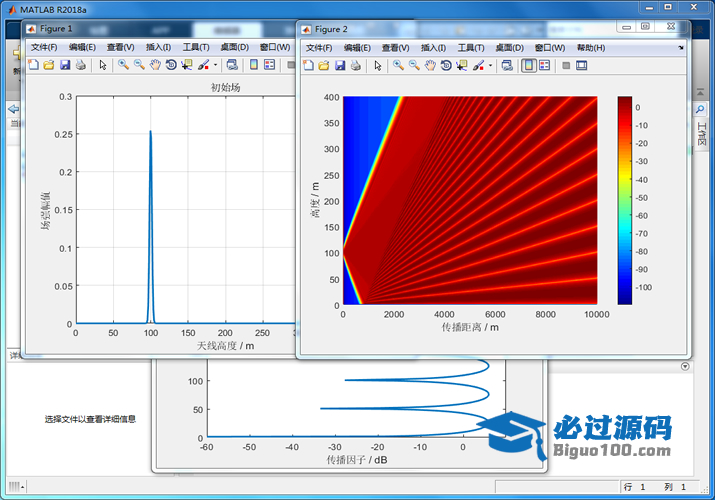Toggle Edit Plot arrow in Figure 1
The image size is (715, 500).
tap(103, 65)
